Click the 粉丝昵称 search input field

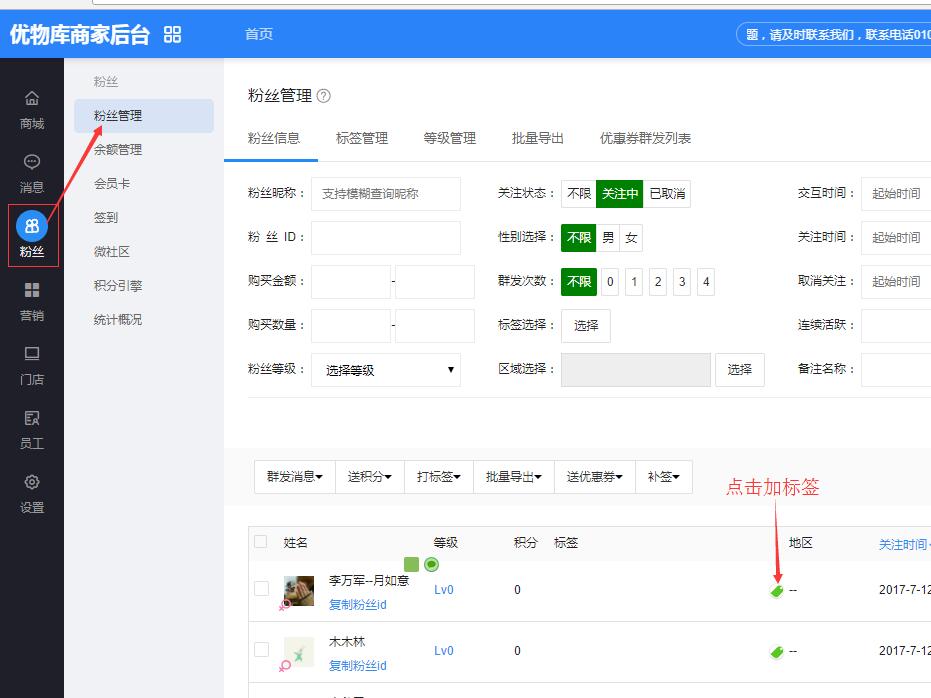pyautogui.click(x=385, y=194)
